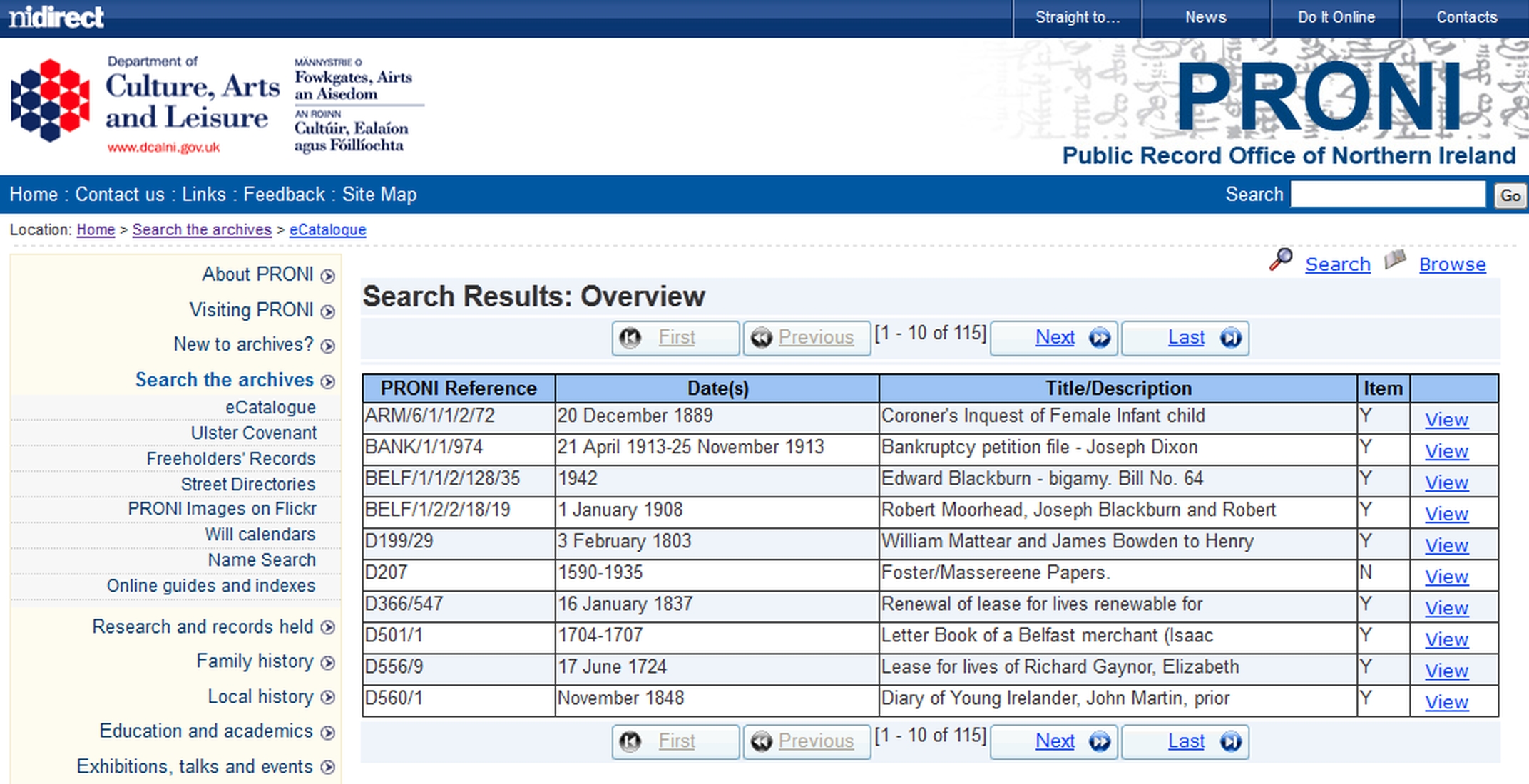Click the top Last page link
Screen dimensions: 1529x784
click(1186, 337)
